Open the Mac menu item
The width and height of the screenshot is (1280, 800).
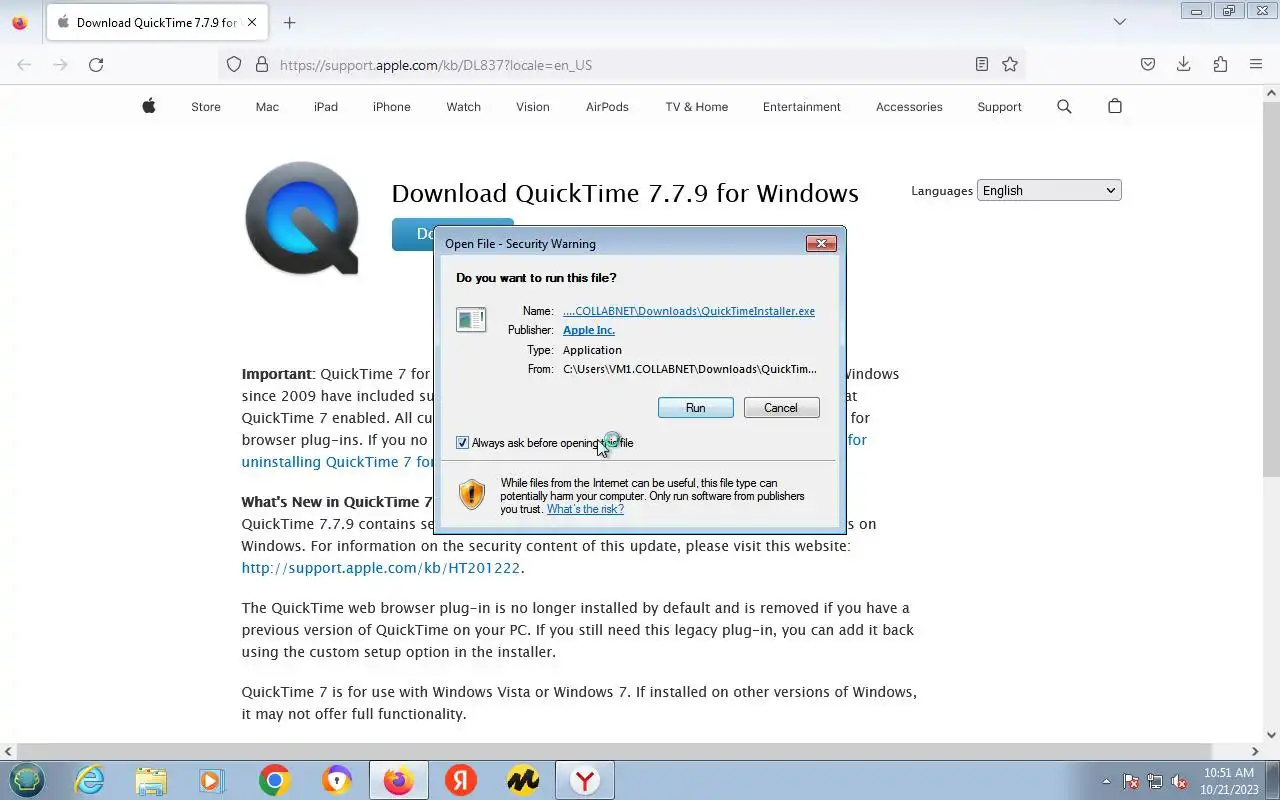[267, 107]
